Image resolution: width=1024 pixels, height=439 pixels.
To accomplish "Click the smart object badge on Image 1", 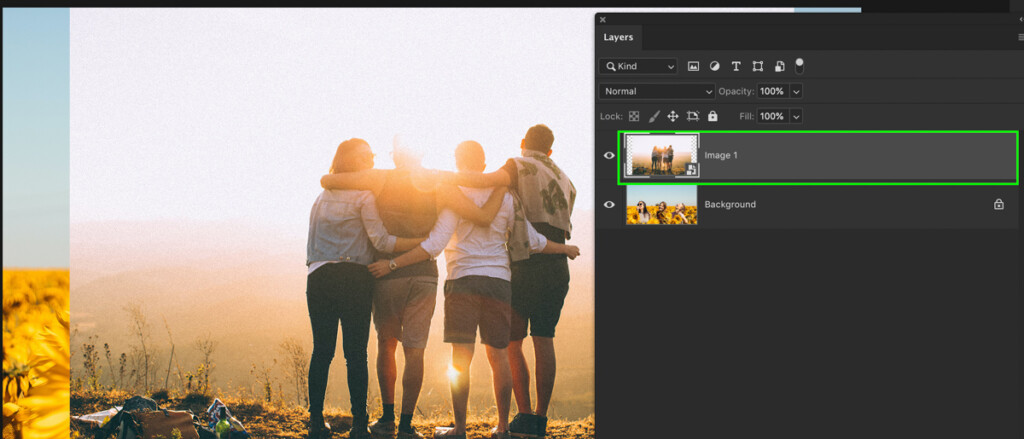I will click(x=691, y=170).
